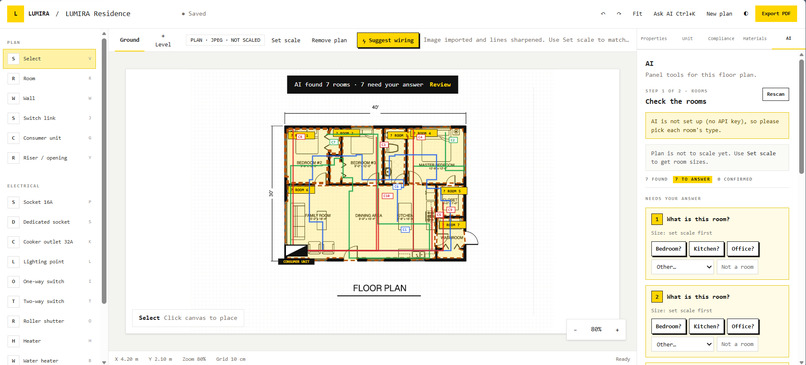806x365 pixels.
Task: Select the Socket 16A tool
Action: pyautogui.click(x=49, y=202)
